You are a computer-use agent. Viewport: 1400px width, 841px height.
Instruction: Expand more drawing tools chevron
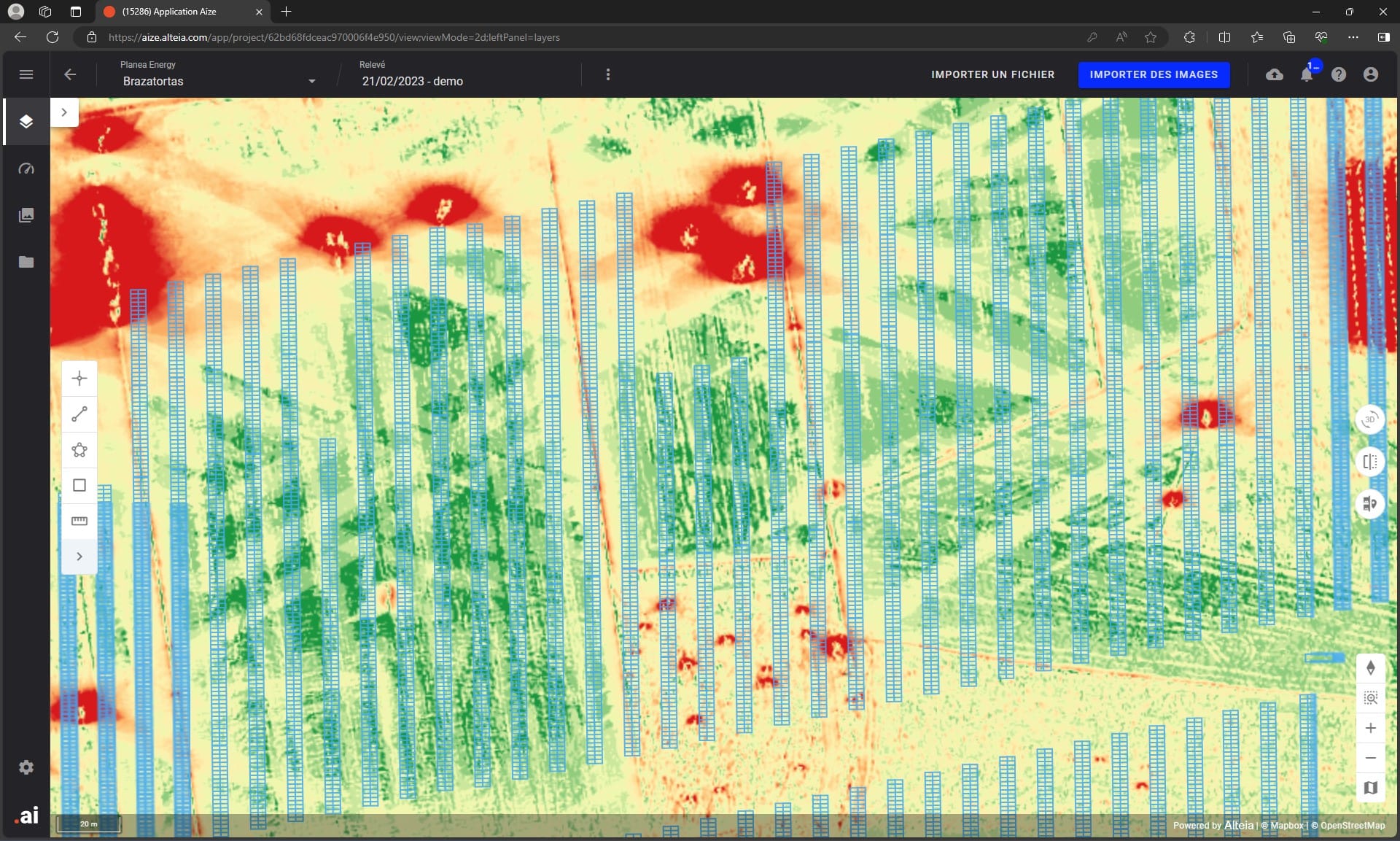click(x=79, y=557)
